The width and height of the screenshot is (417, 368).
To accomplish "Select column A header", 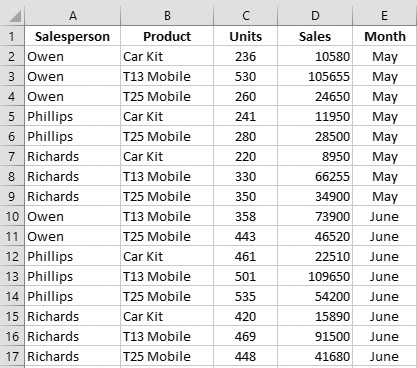I will point(73,16).
